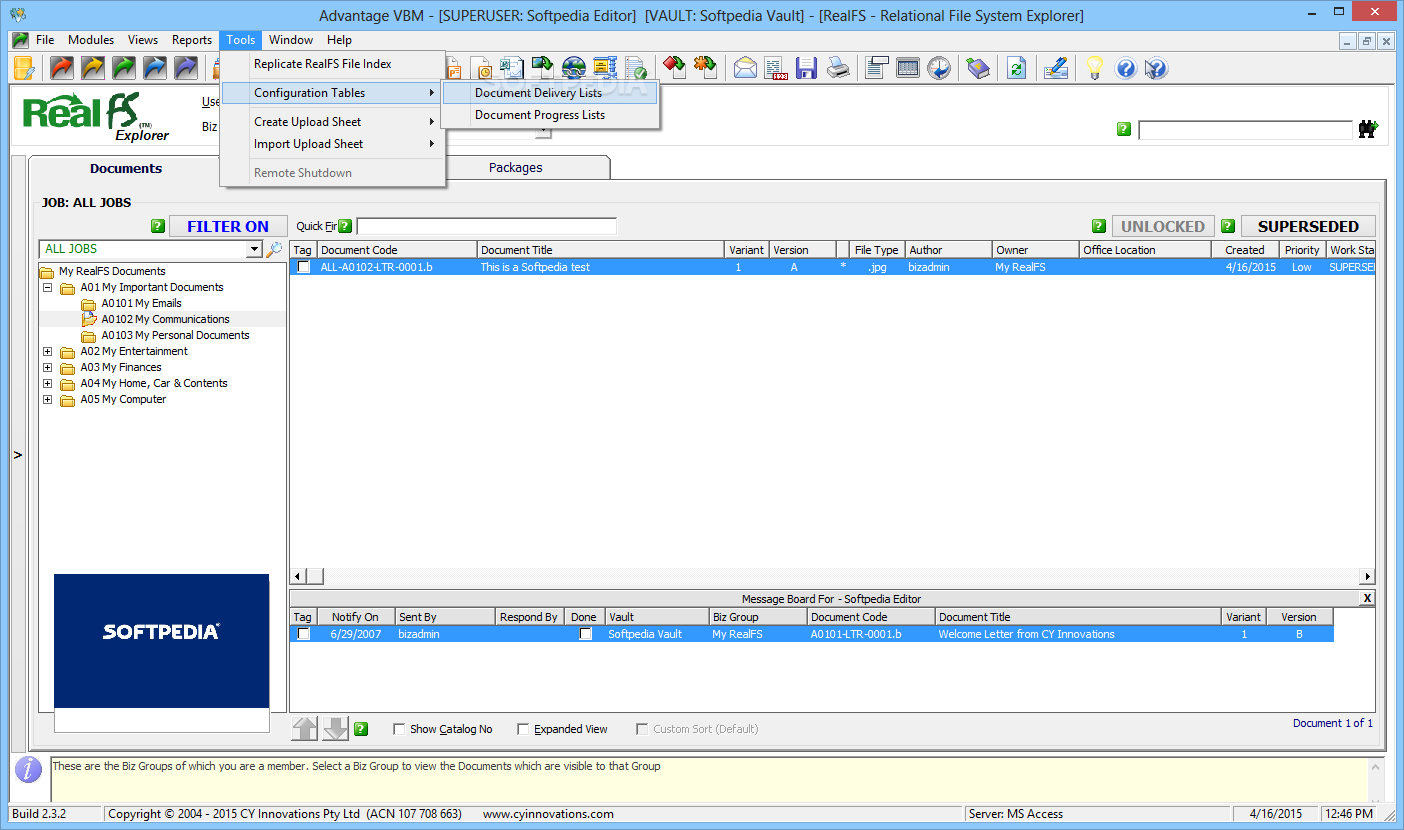Click search field beside the binoculars

click(1245, 130)
